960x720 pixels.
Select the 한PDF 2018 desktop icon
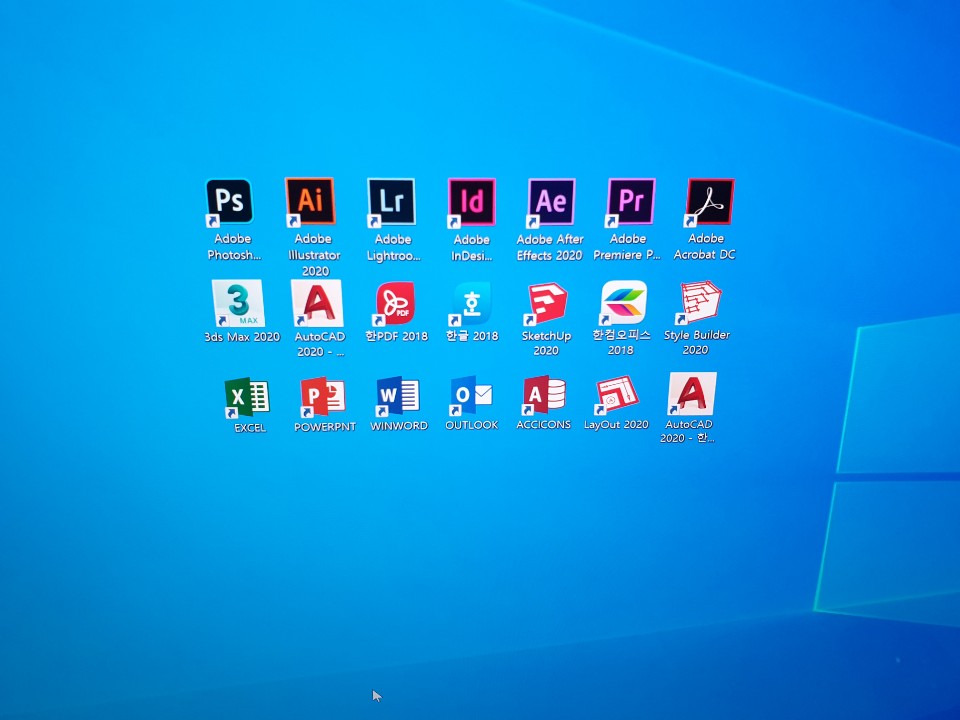(396, 303)
